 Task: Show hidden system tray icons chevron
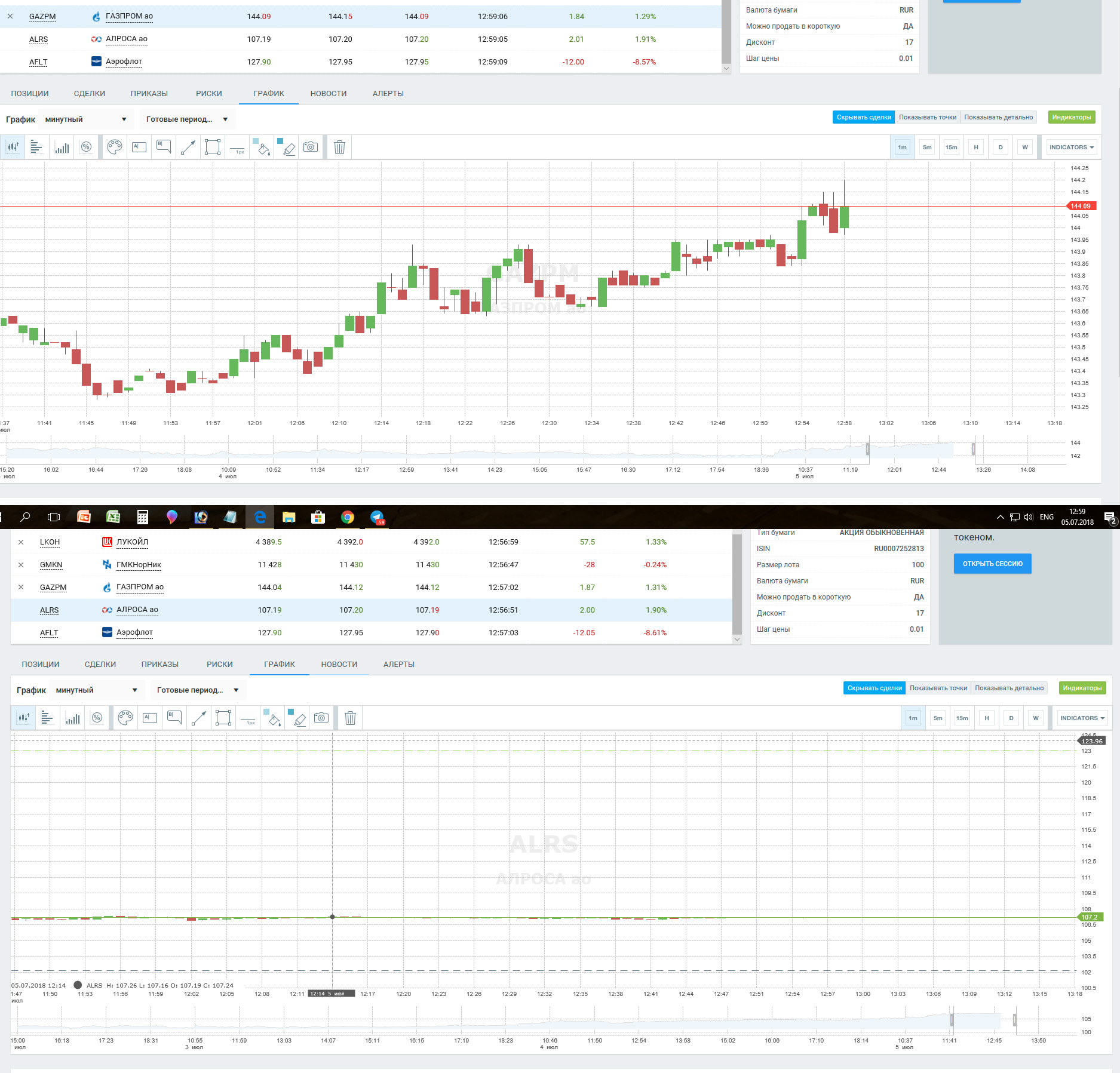[x=1000, y=517]
